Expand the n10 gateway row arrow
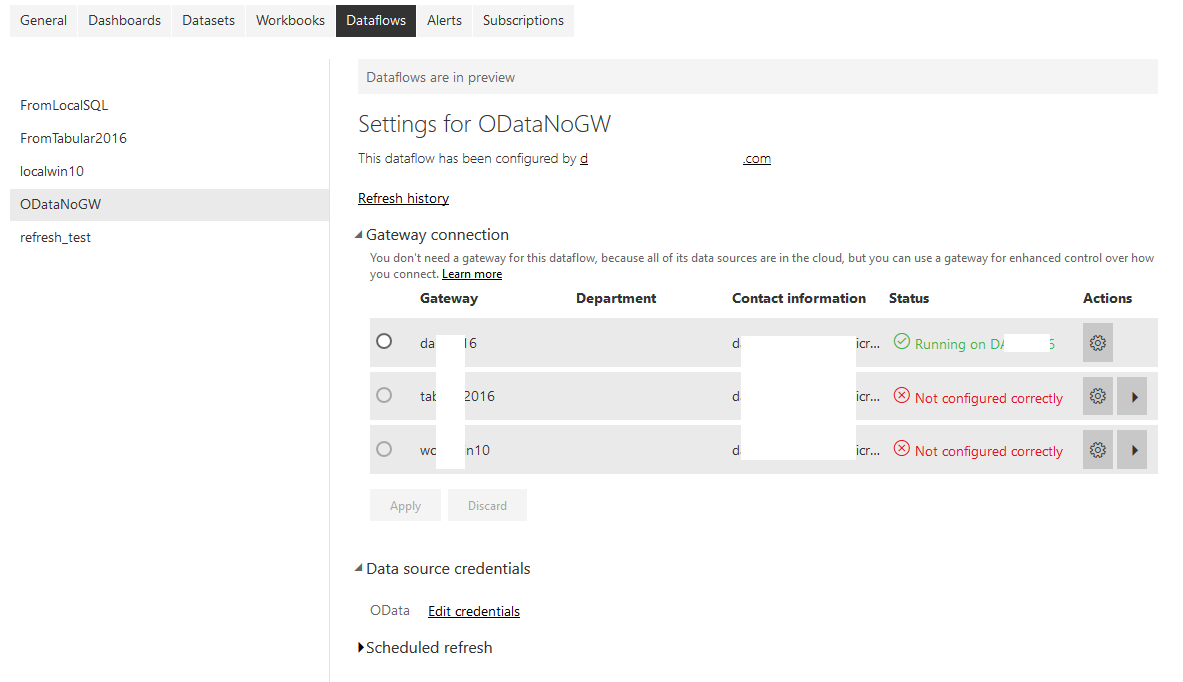Screen dimensions: 1183x682 click(x=1132, y=450)
